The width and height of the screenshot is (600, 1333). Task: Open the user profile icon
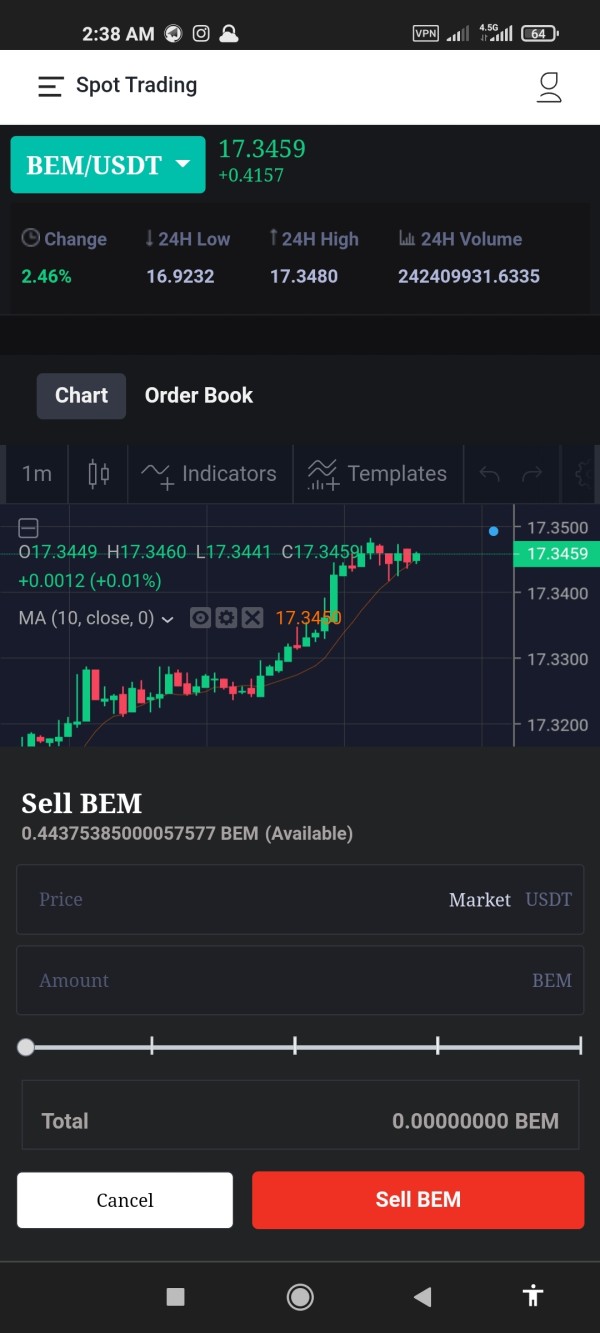(x=549, y=87)
